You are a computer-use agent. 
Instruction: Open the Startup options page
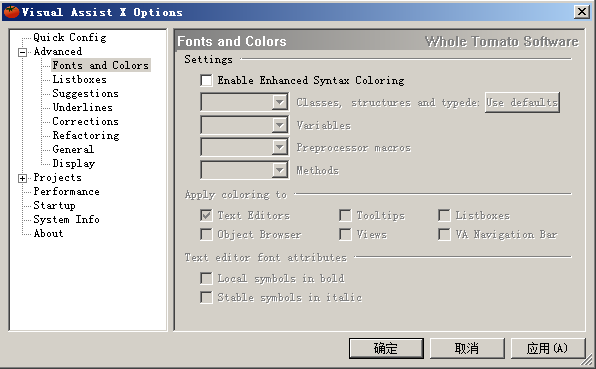[54, 206]
